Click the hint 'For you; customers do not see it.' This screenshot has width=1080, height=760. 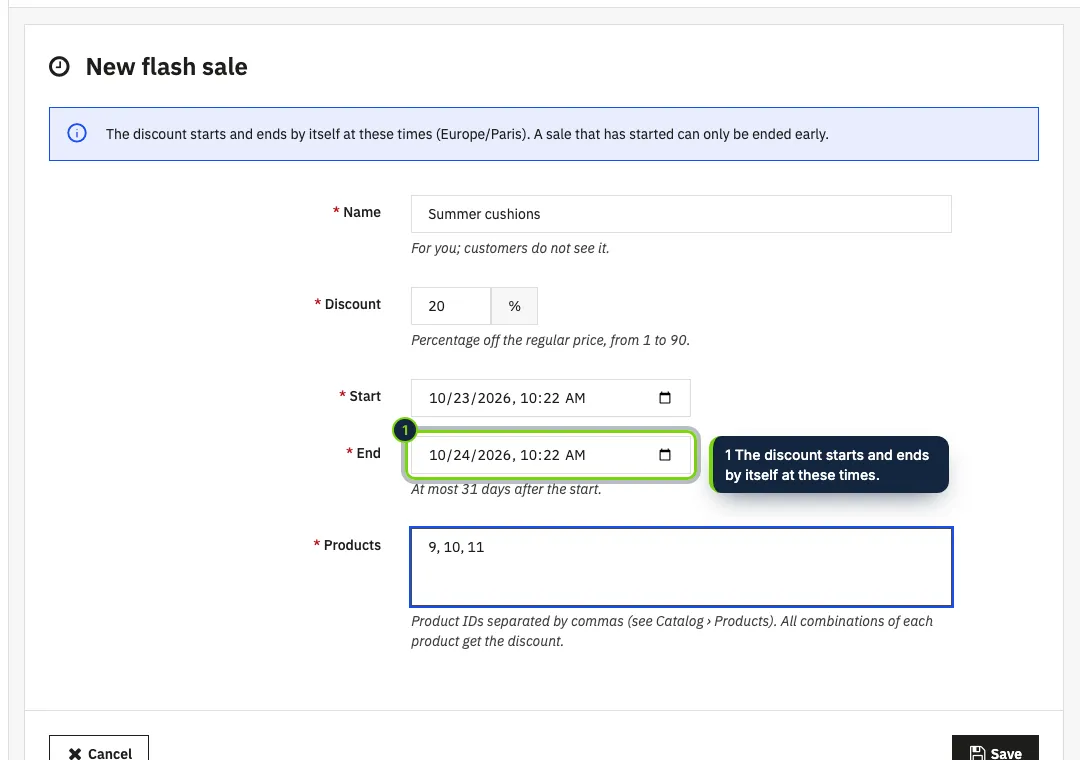[x=510, y=248]
